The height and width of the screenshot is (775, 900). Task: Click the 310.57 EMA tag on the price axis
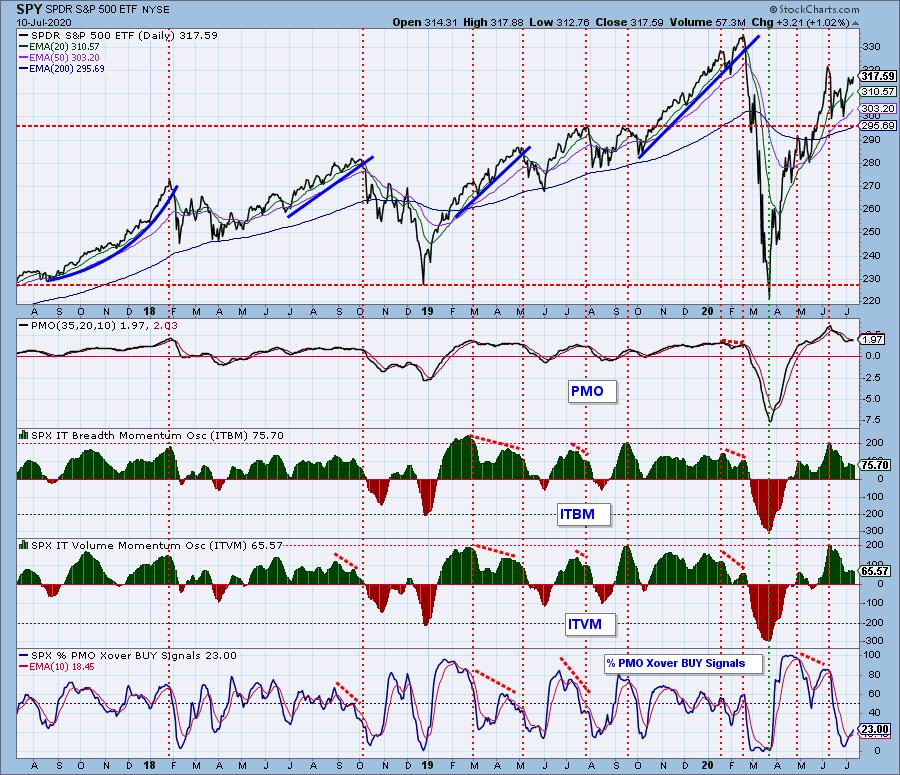[x=878, y=91]
